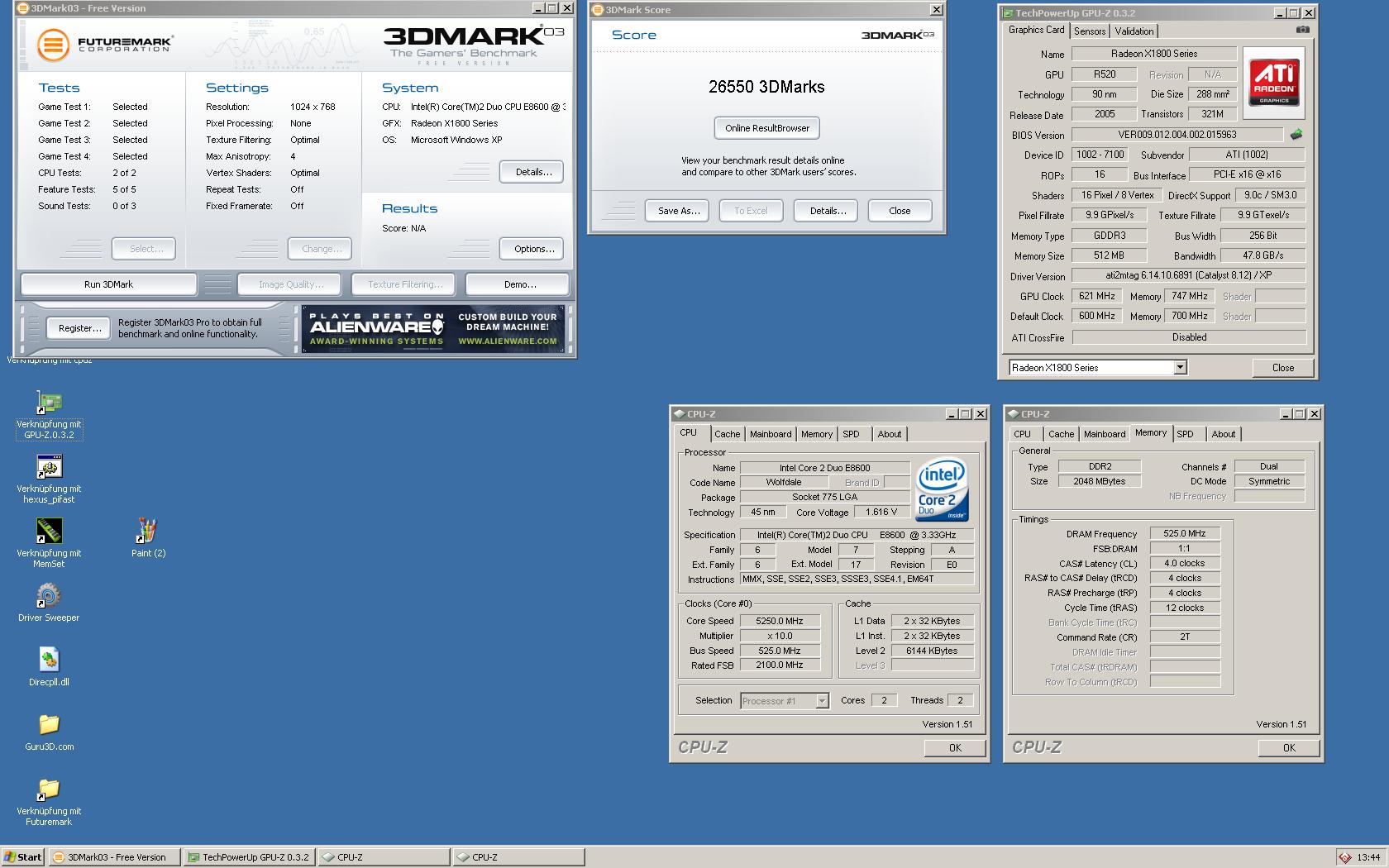Image resolution: width=1389 pixels, height=868 pixels.
Task: Click the BIOS Version value in GPU-Z
Action: pos(1177,134)
